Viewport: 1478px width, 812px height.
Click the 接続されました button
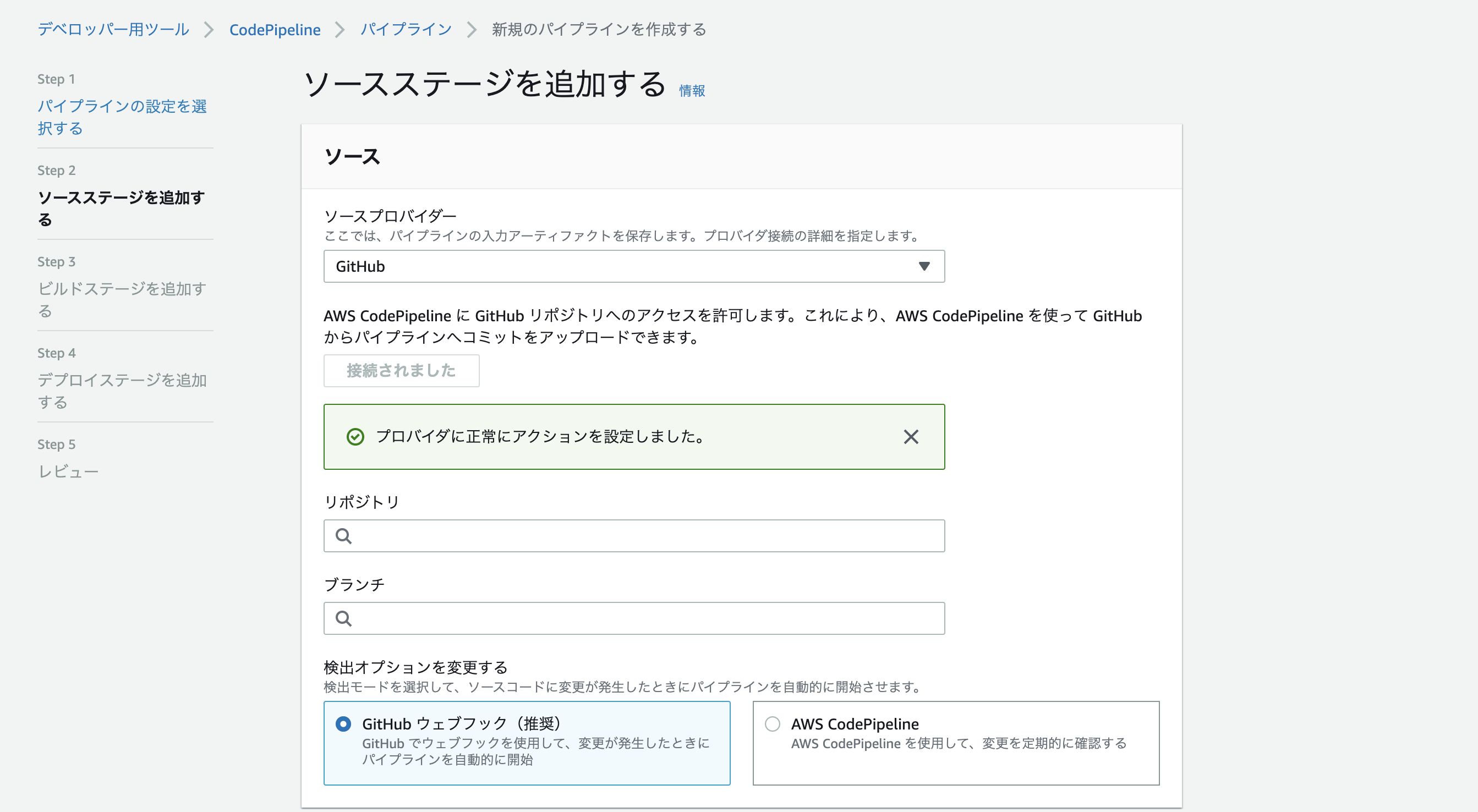(401, 370)
